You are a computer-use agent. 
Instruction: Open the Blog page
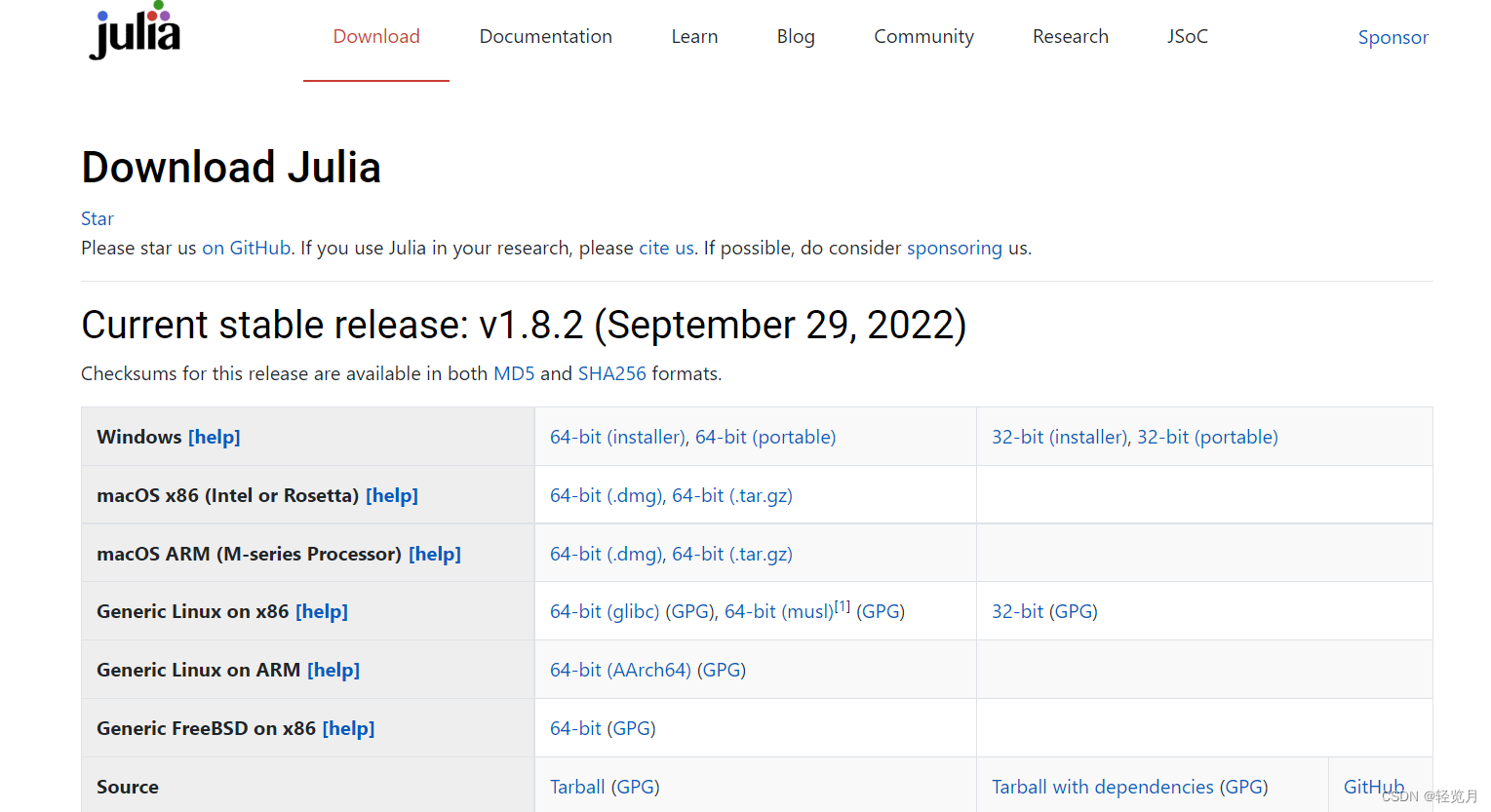click(796, 36)
